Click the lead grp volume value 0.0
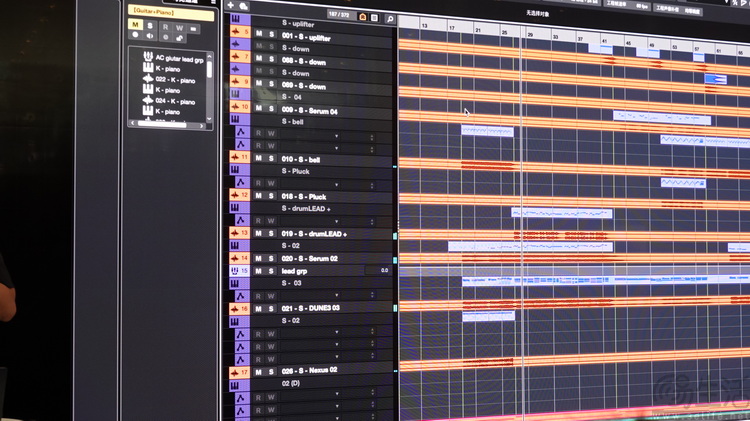 pos(384,270)
